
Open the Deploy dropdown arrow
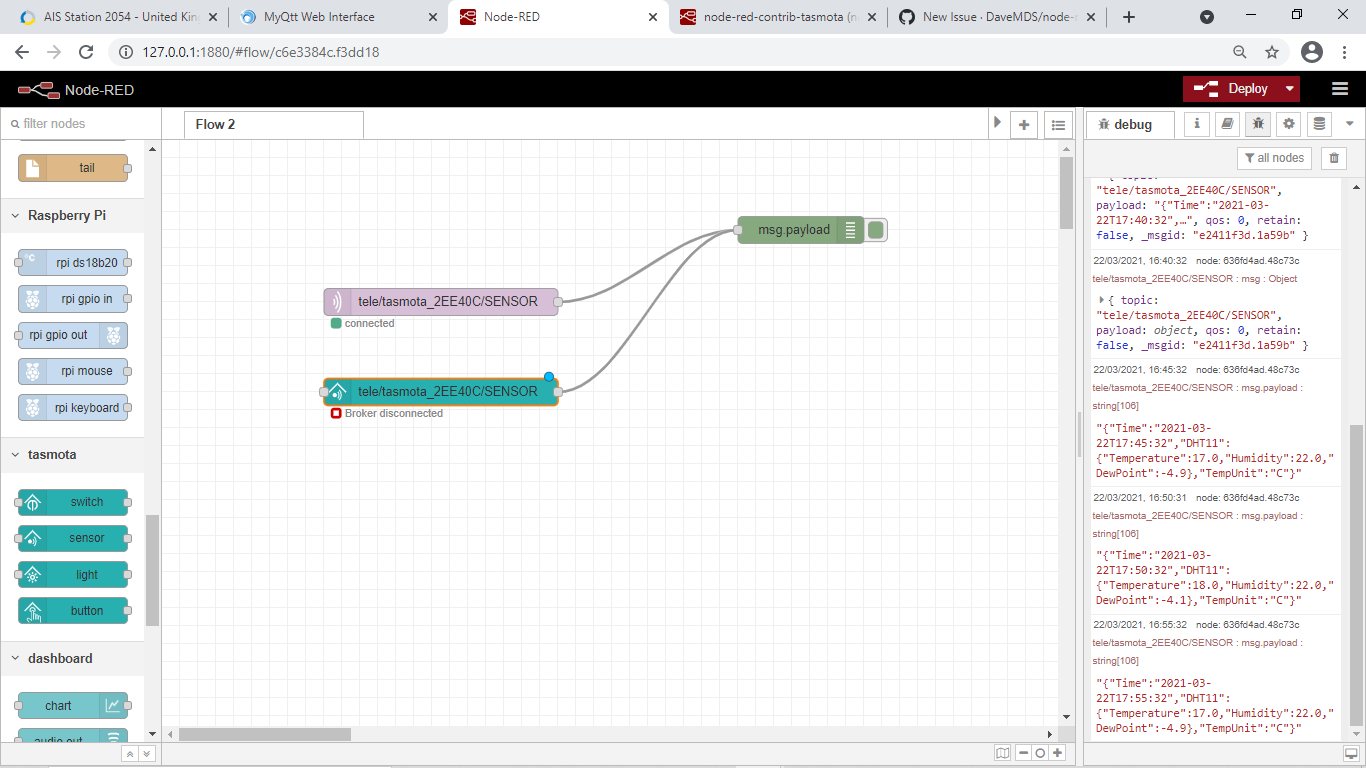point(1288,88)
